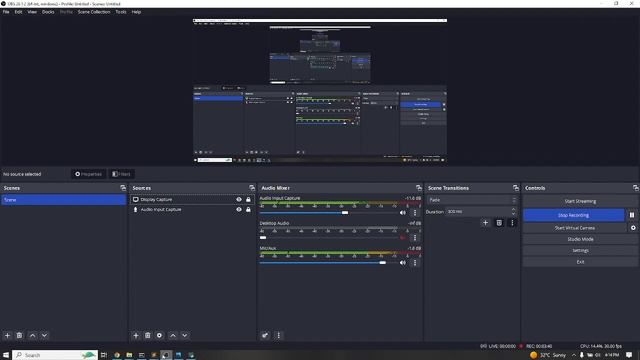Open the Windows Start menu
The height and width of the screenshot is (360, 640).
6,355
